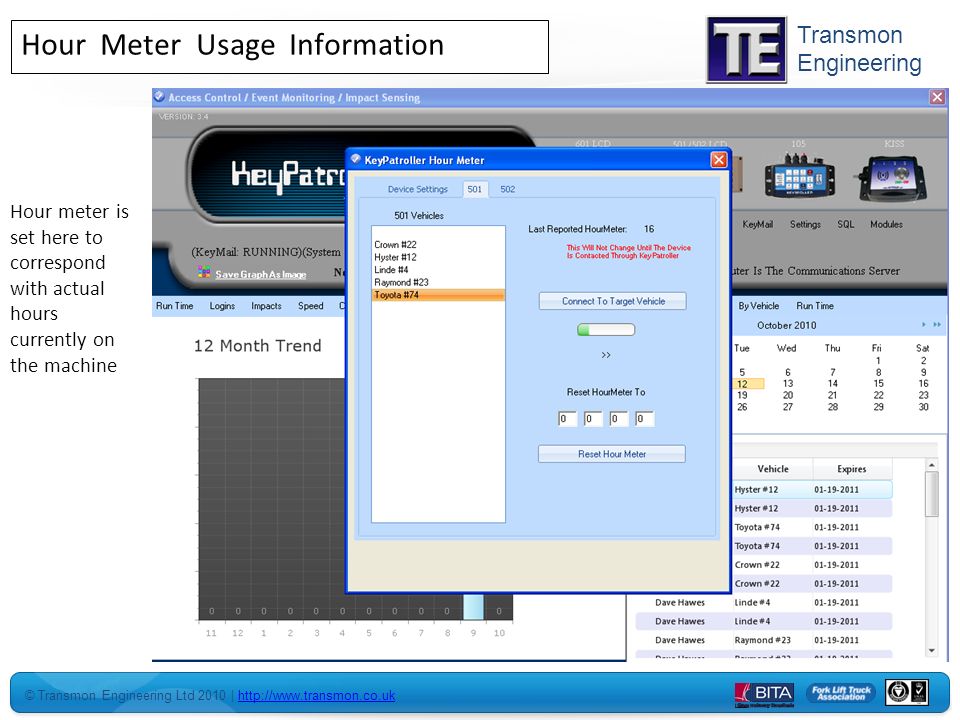The width and height of the screenshot is (960, 720).
Task: Open the Run Time tab at left
Action: point(174,306)
